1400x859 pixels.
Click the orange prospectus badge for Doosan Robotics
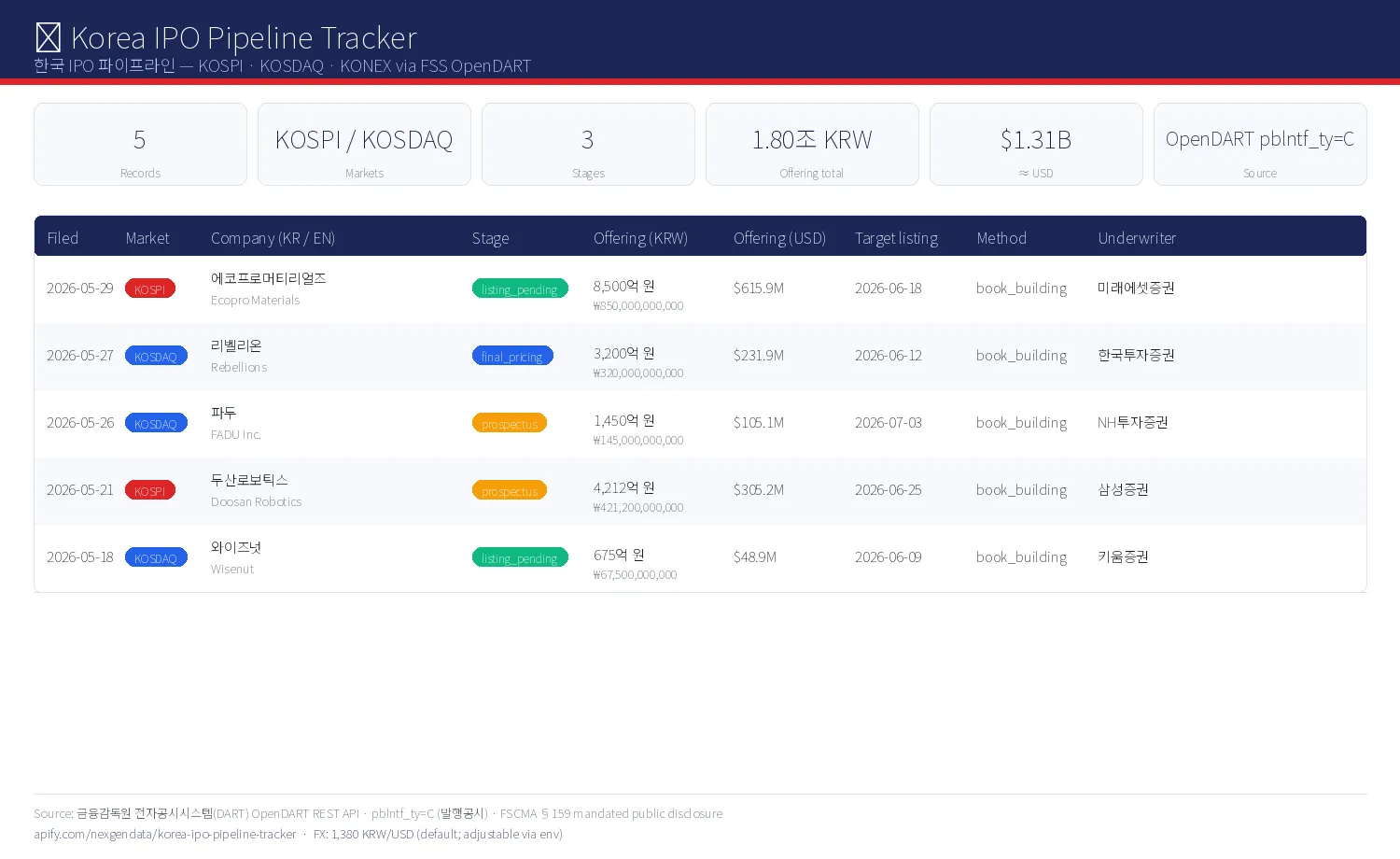point(510,490)
